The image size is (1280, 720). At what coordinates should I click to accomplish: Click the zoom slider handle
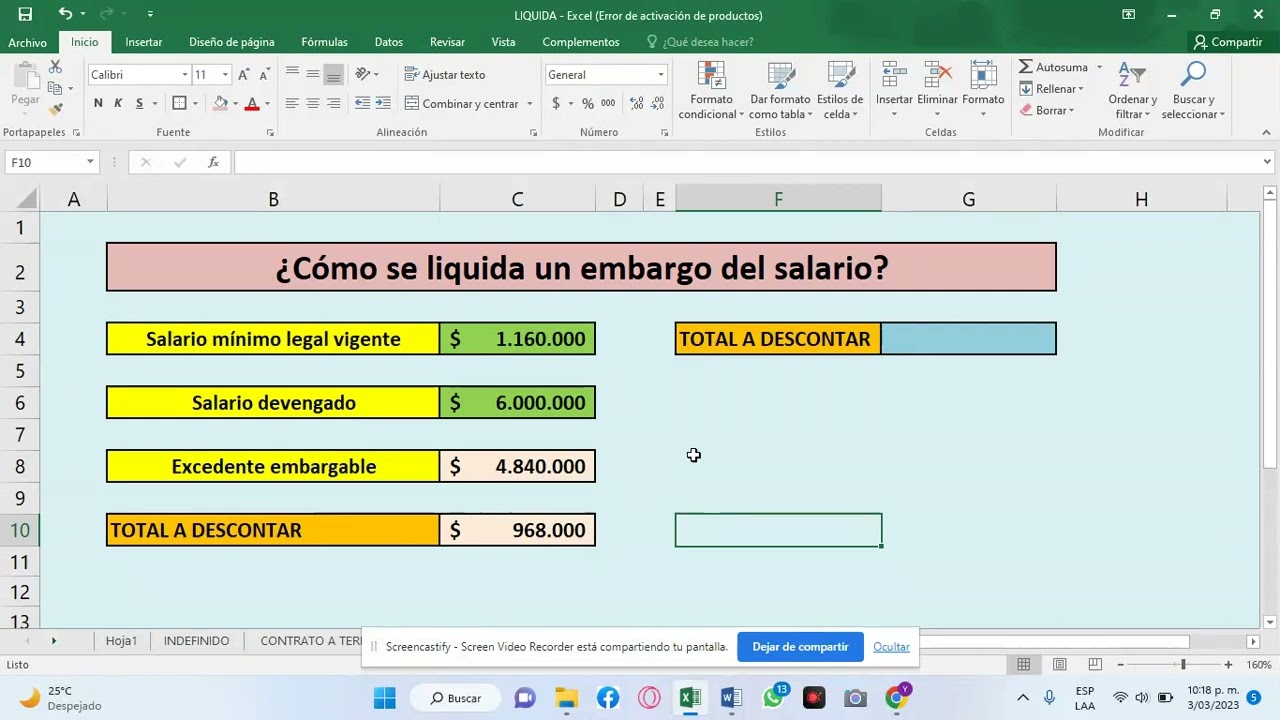tap(1183, 665)
